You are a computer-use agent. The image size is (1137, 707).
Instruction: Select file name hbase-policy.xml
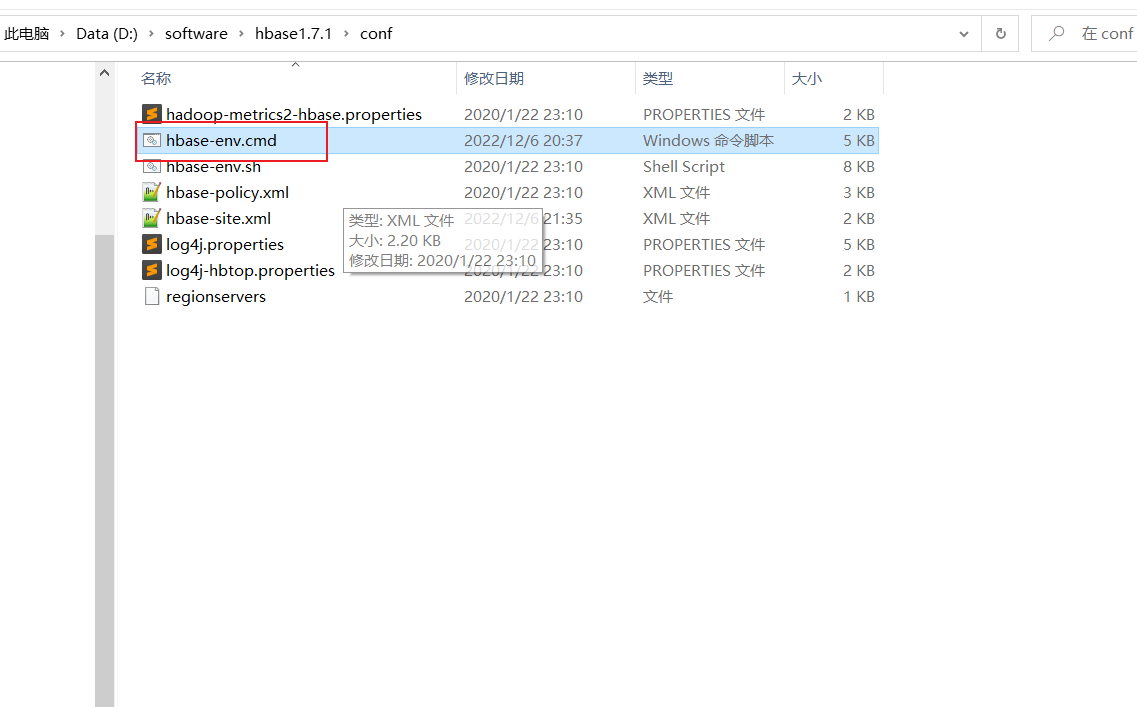pyautogui.click(x=227, y=192)
